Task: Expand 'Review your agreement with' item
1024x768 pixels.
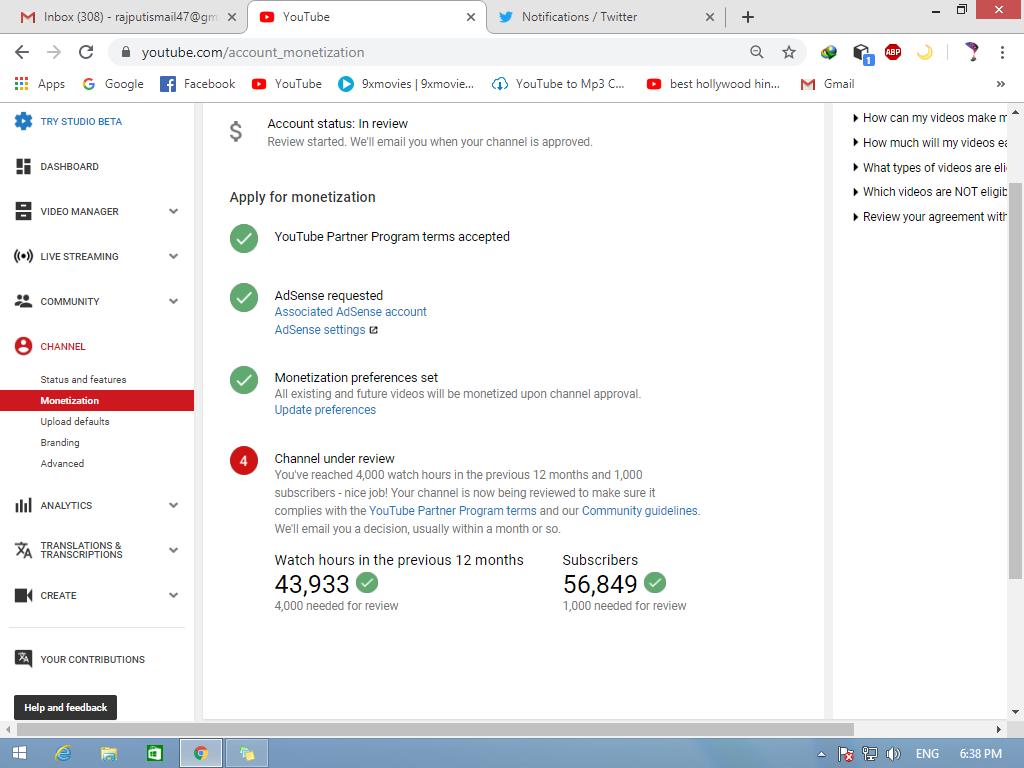Action: pos(930,216)
